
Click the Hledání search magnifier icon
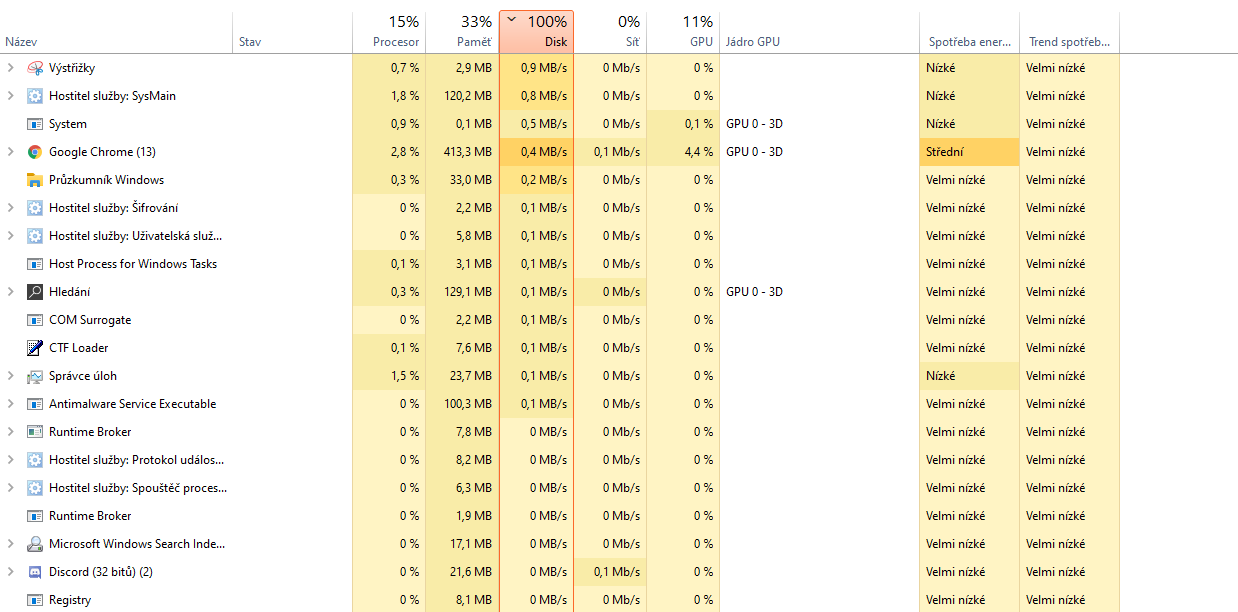tap(35, 292)
